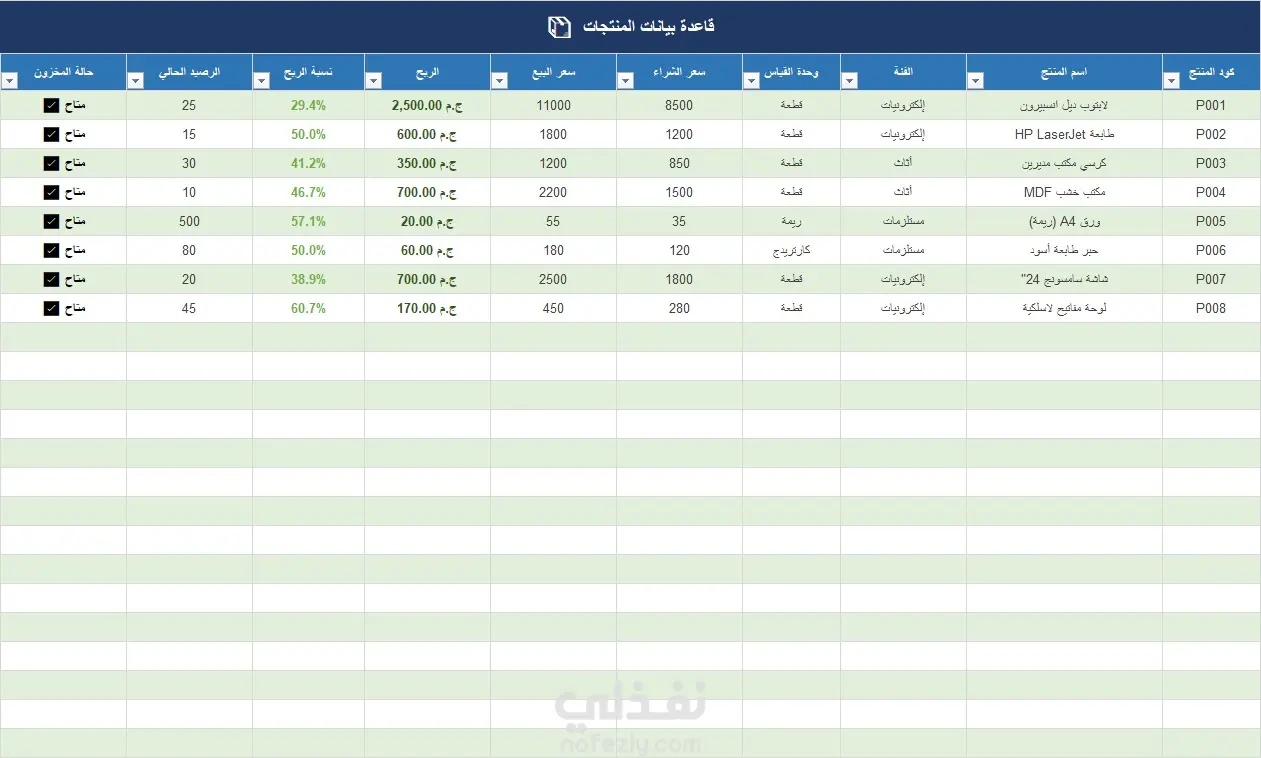1261x758 pixels.
Task: Select selling price cell 2500
Action: 553,279
